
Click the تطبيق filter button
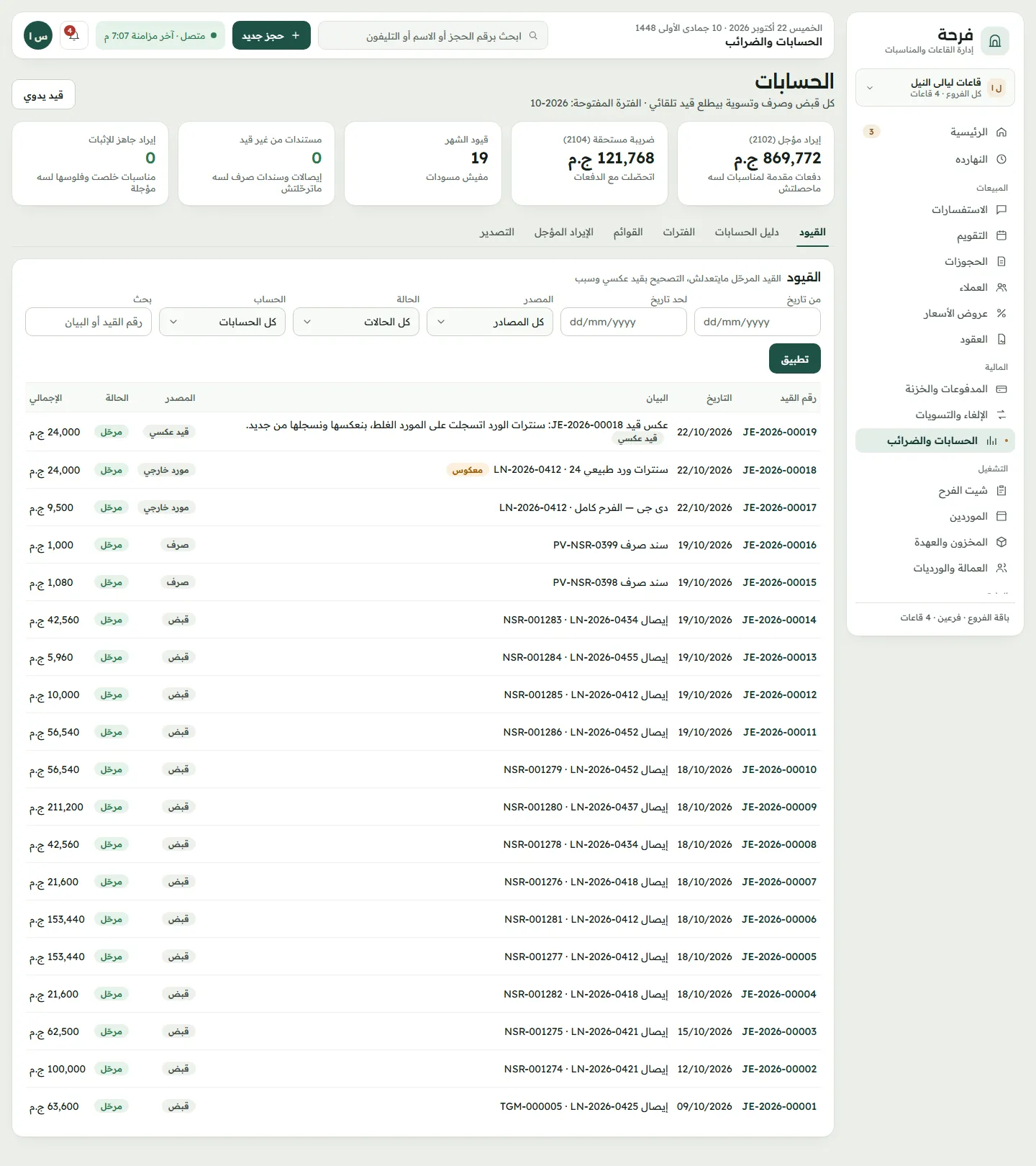point(795,359)
